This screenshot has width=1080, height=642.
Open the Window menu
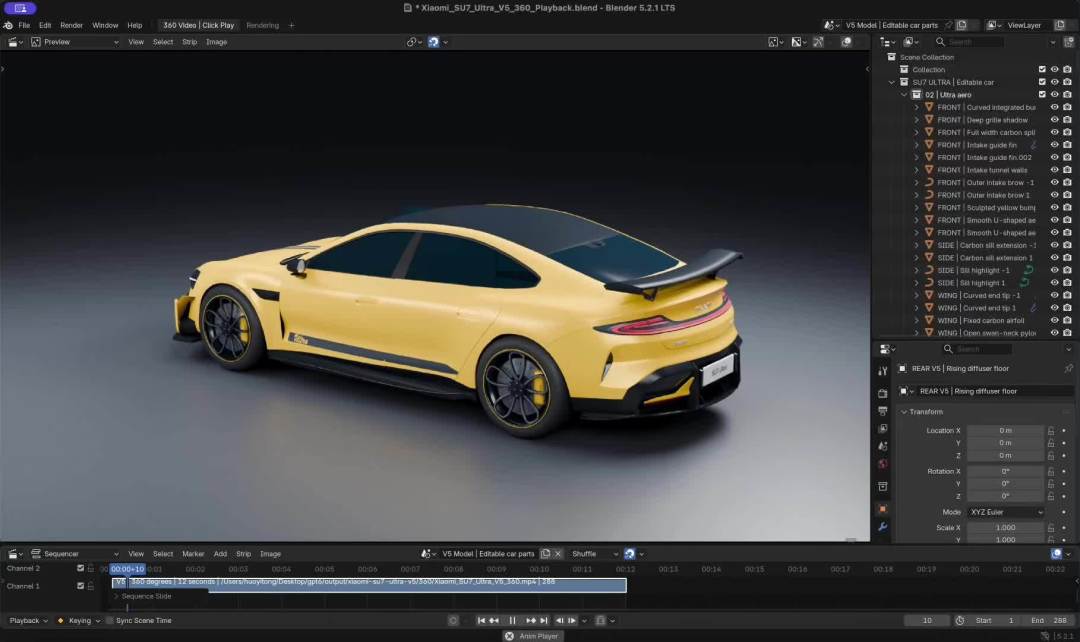coord(105,25)
